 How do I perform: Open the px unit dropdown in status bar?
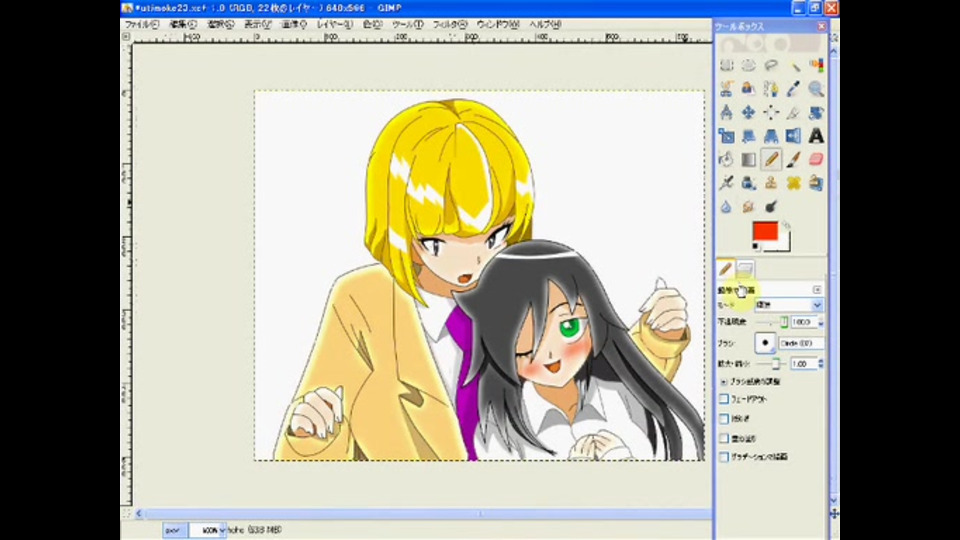tap(174, 530)
